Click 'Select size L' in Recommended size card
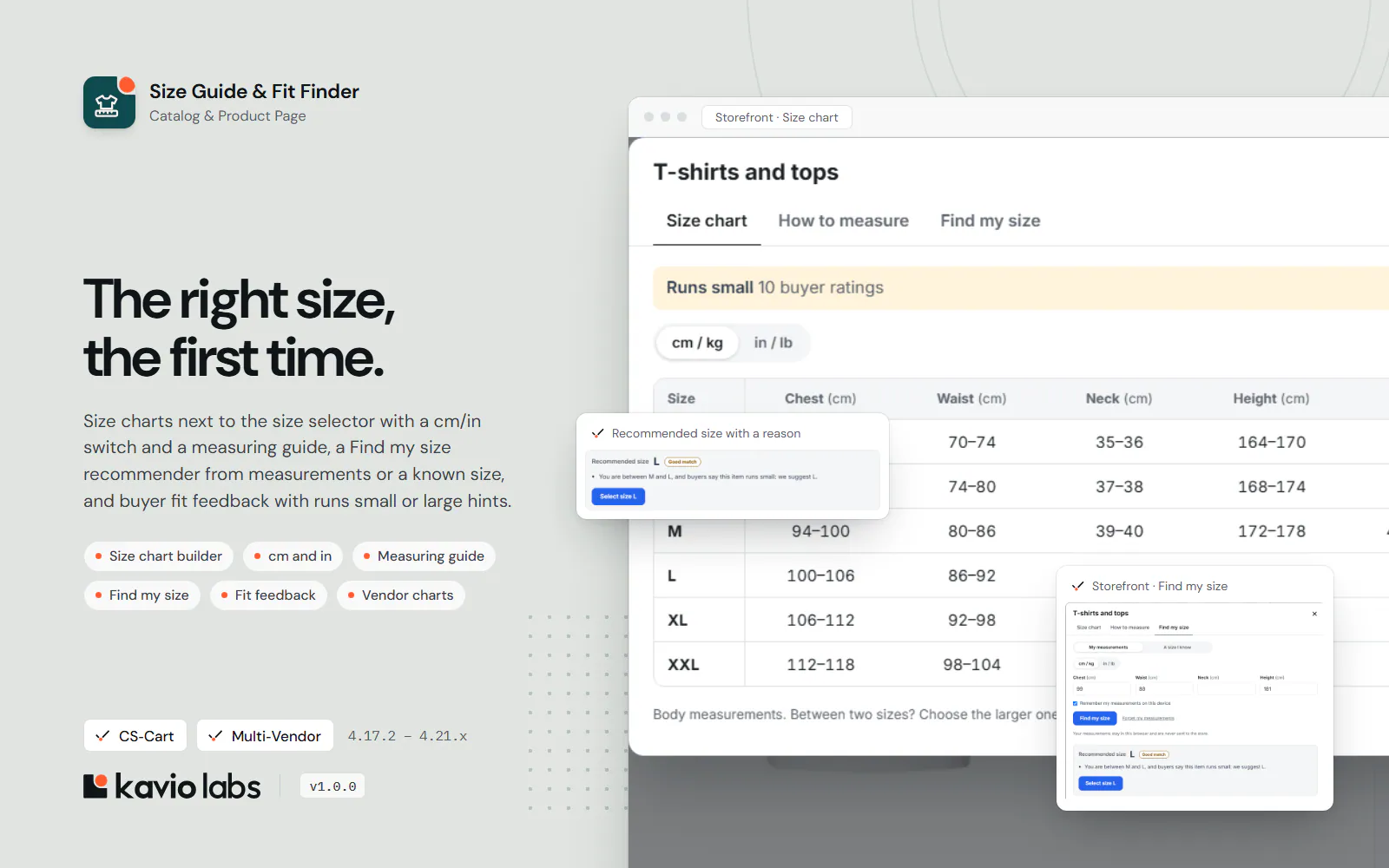Image resolution: width=1389 pixels, height=868 pixels. [618, 496]
